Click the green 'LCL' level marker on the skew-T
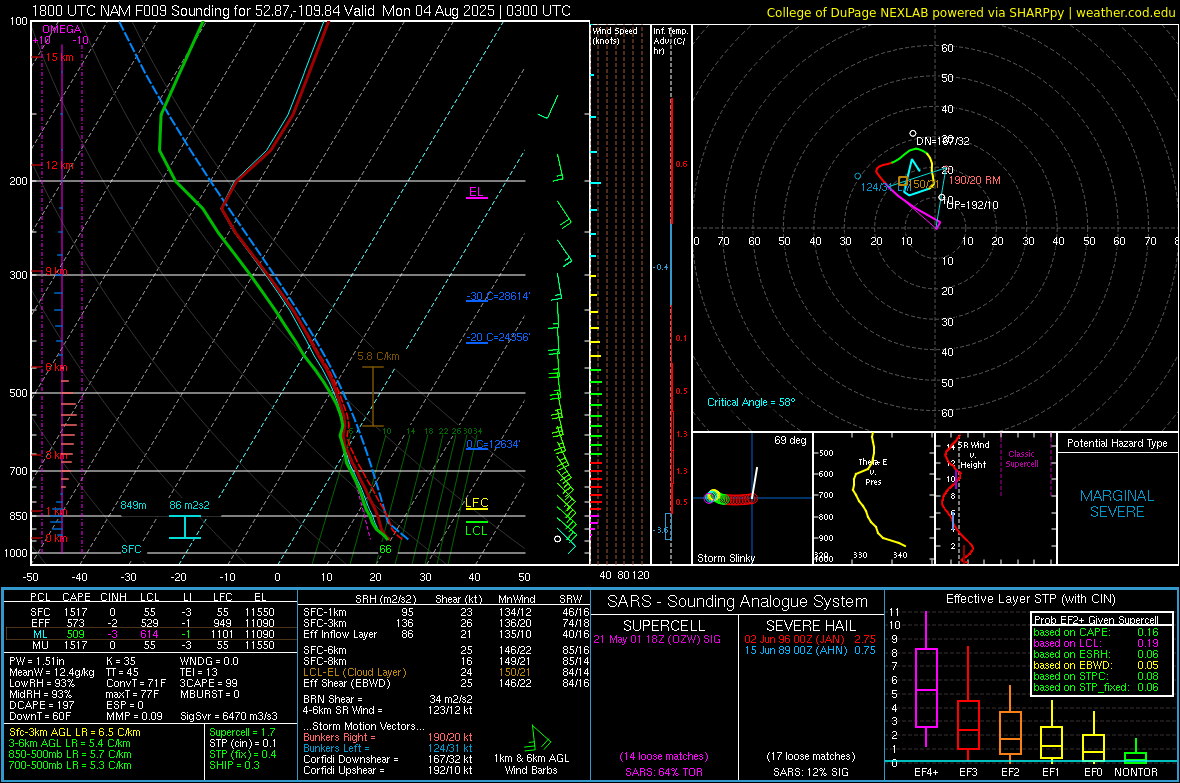The width and height of the screenshot is (1180, 783). coord(476,530)
